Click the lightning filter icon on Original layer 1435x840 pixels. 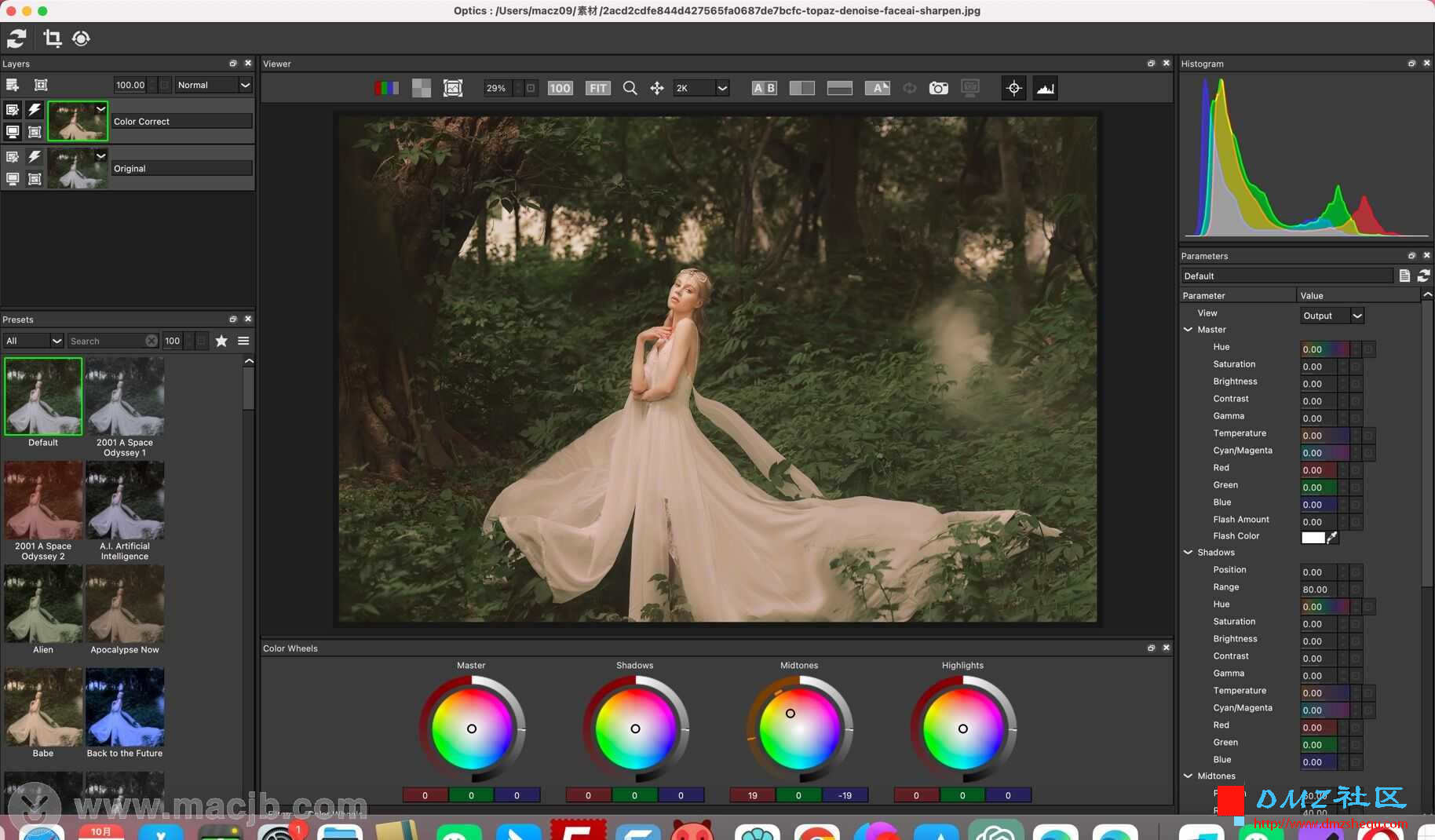coord(35,157)
